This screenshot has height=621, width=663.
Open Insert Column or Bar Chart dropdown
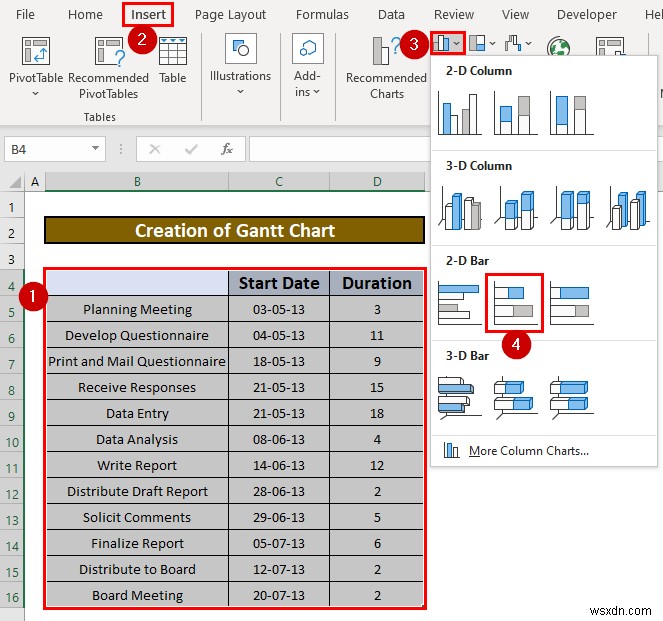point(448,43)
